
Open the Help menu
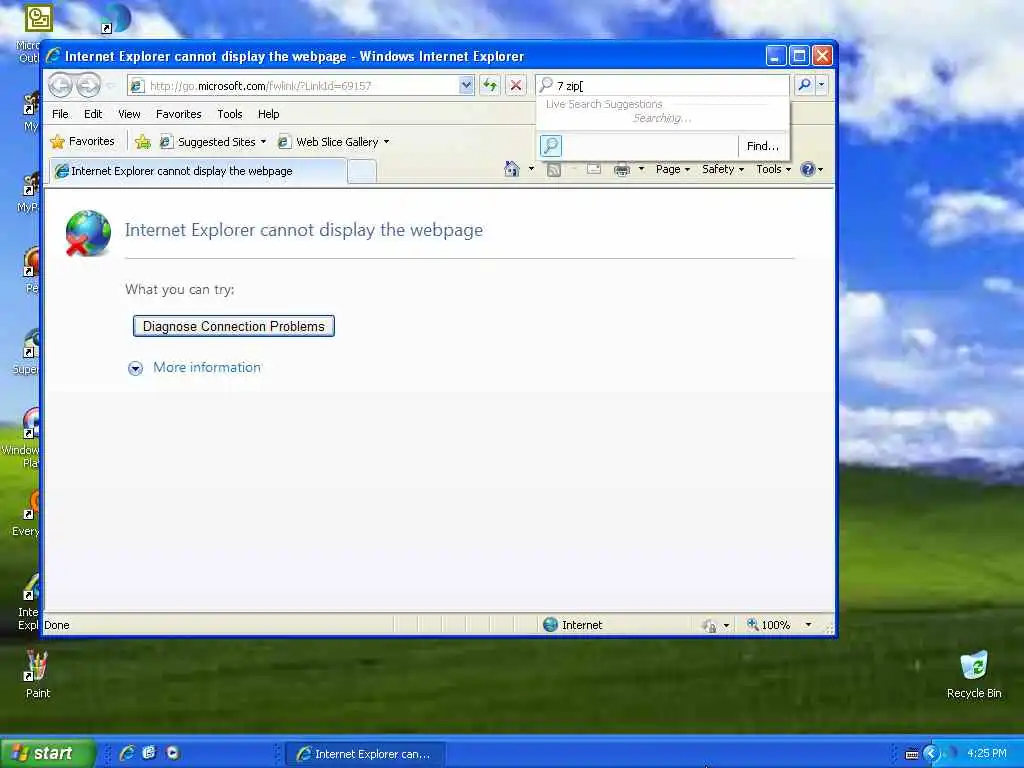[x=268, y=114]
